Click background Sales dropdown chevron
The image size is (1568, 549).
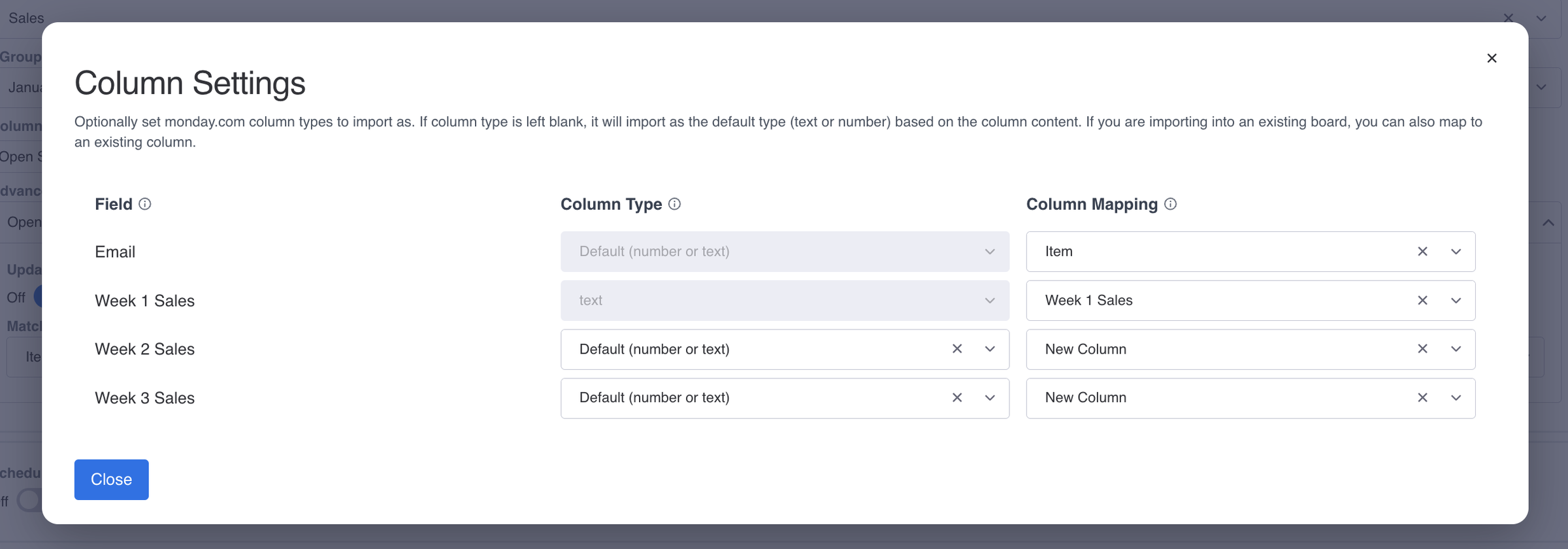[1541, 18]
